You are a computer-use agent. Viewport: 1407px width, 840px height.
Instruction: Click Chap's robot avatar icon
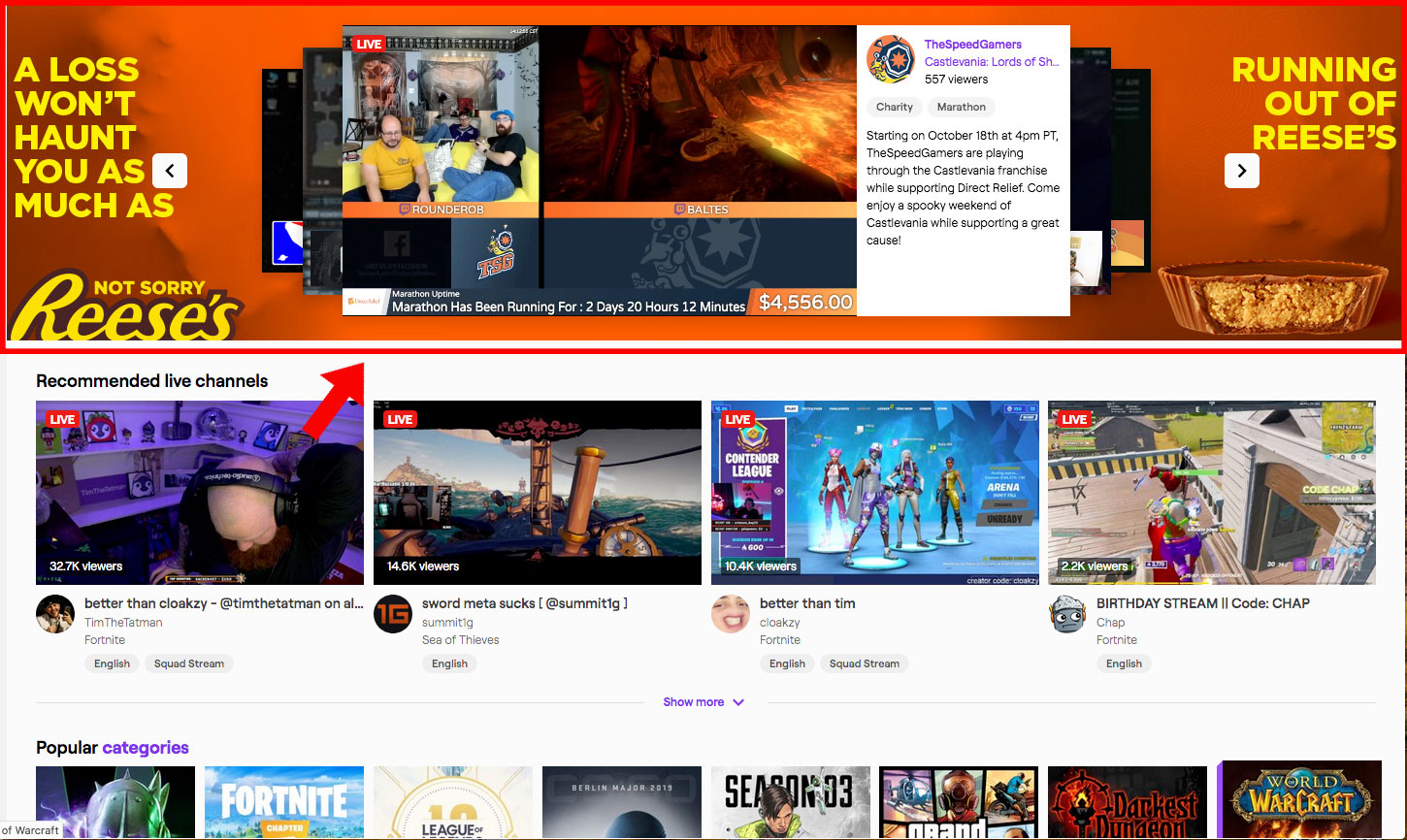tap(1067, 613)
